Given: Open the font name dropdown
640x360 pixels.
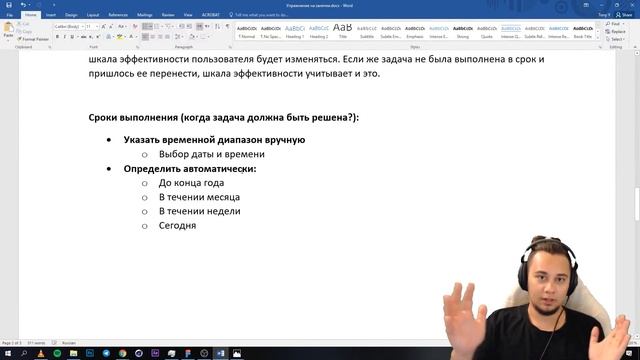Looking at the screenshot, I should [82, 27].
